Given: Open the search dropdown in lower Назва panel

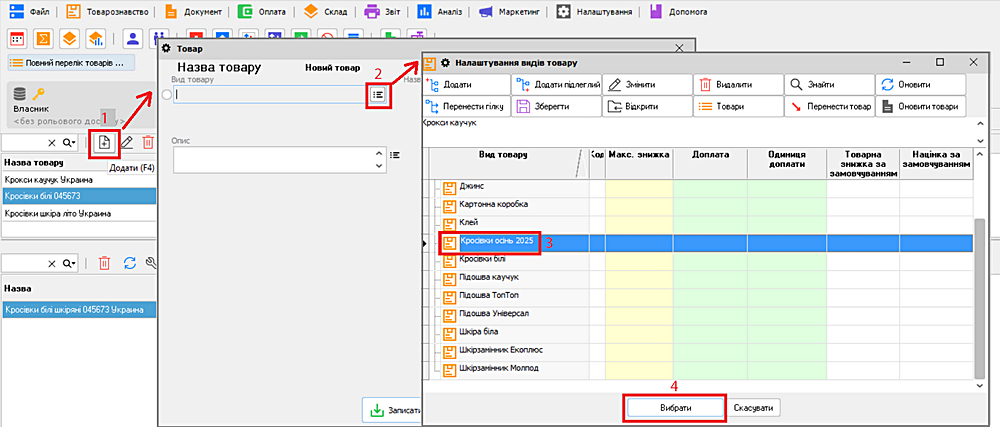Looking at the screenshot, I should point(70,263).
